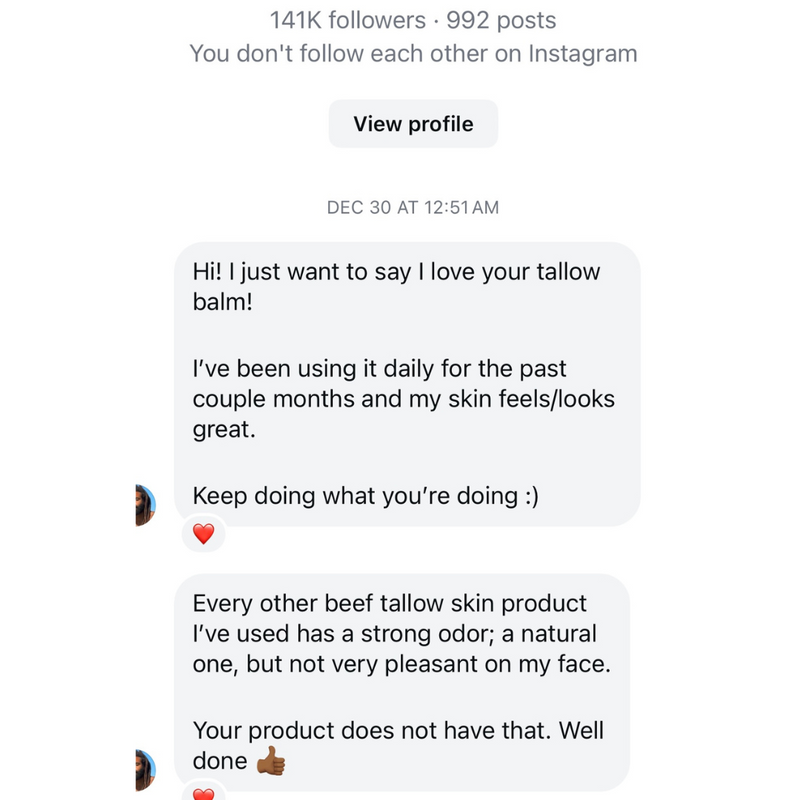
Task: Open sender avatar beside the first message
Action: (145, 505)
